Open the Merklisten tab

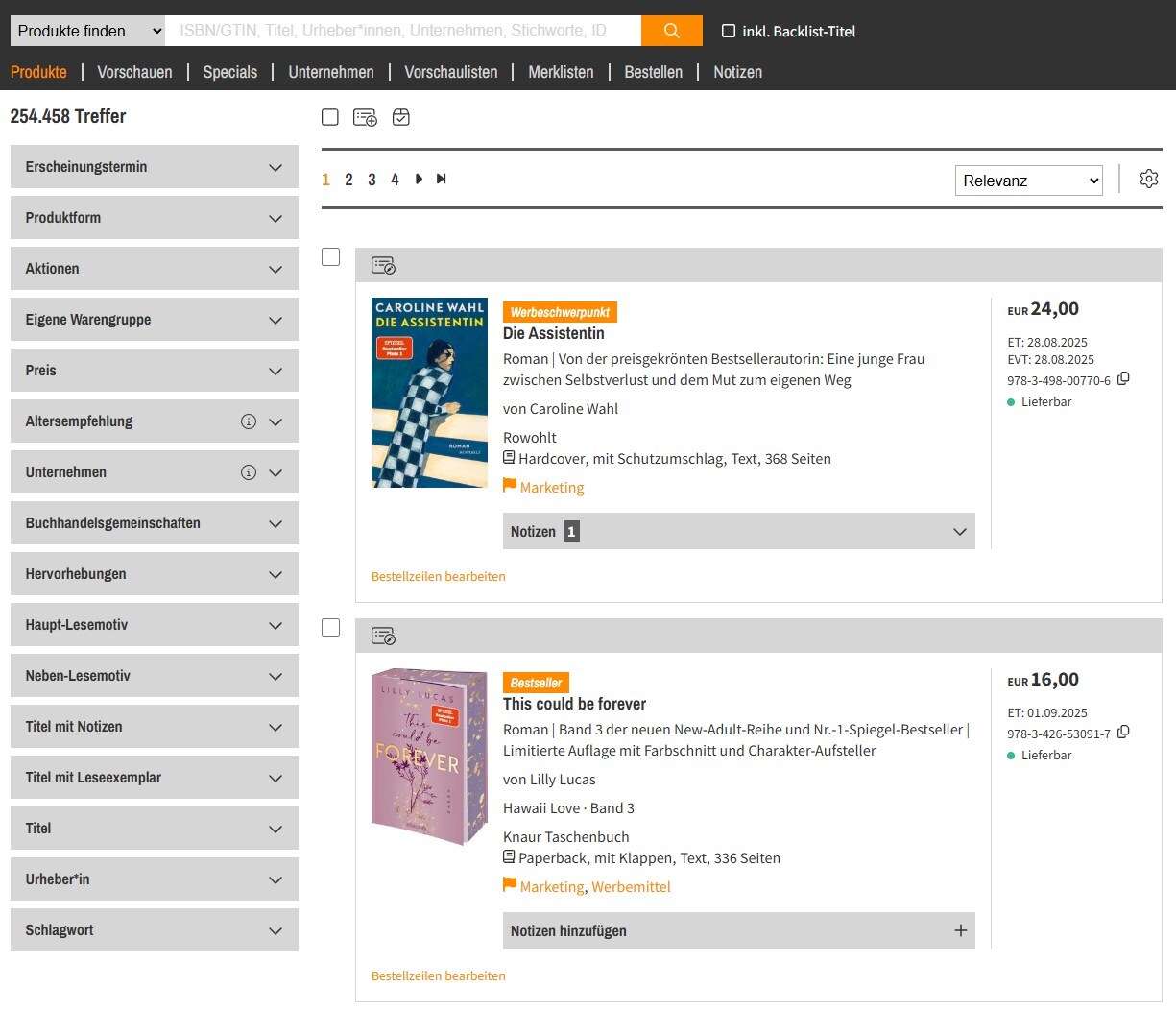point(561,72)
